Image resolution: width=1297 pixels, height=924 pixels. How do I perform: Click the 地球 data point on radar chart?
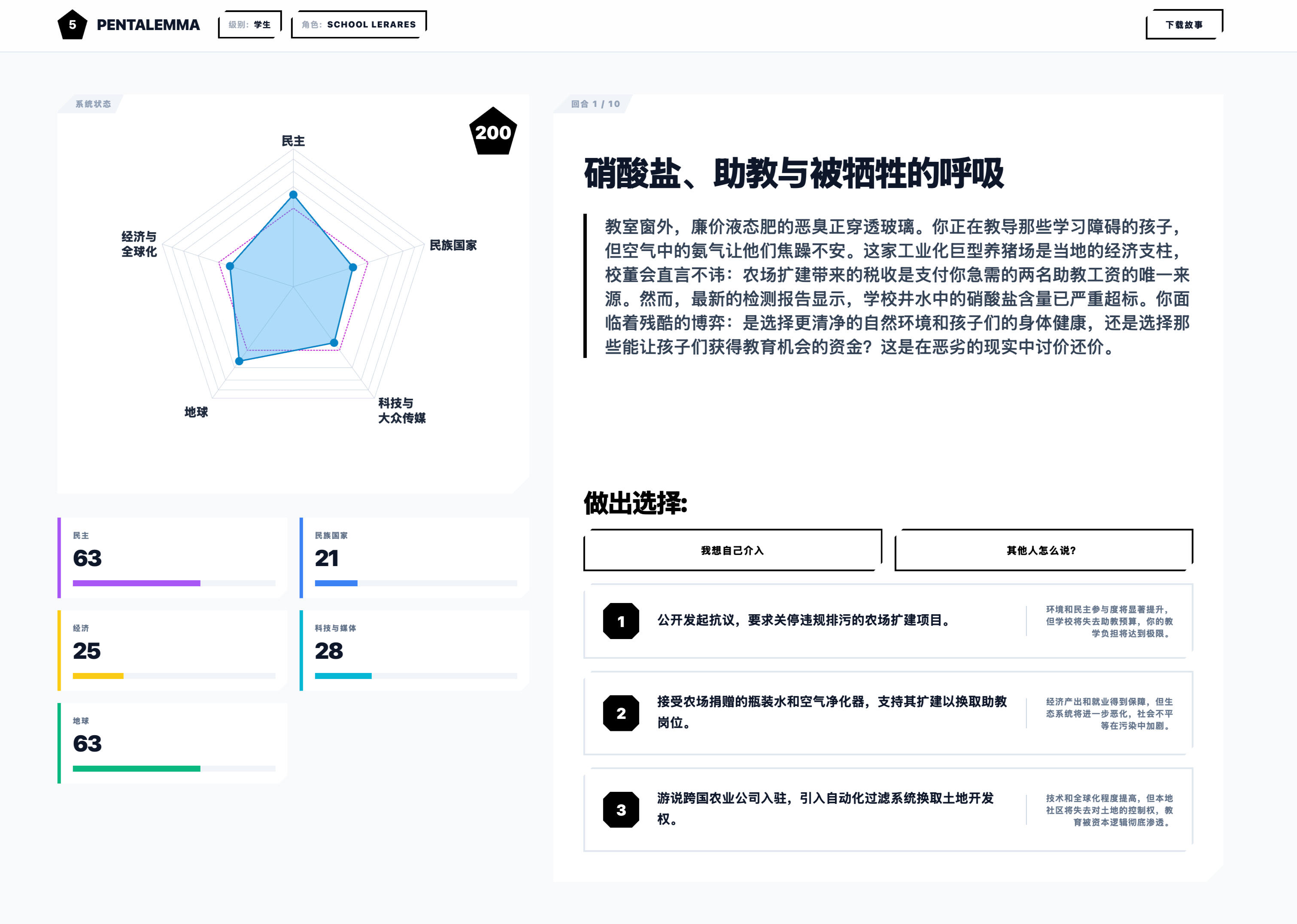click(x=240, y=361)
